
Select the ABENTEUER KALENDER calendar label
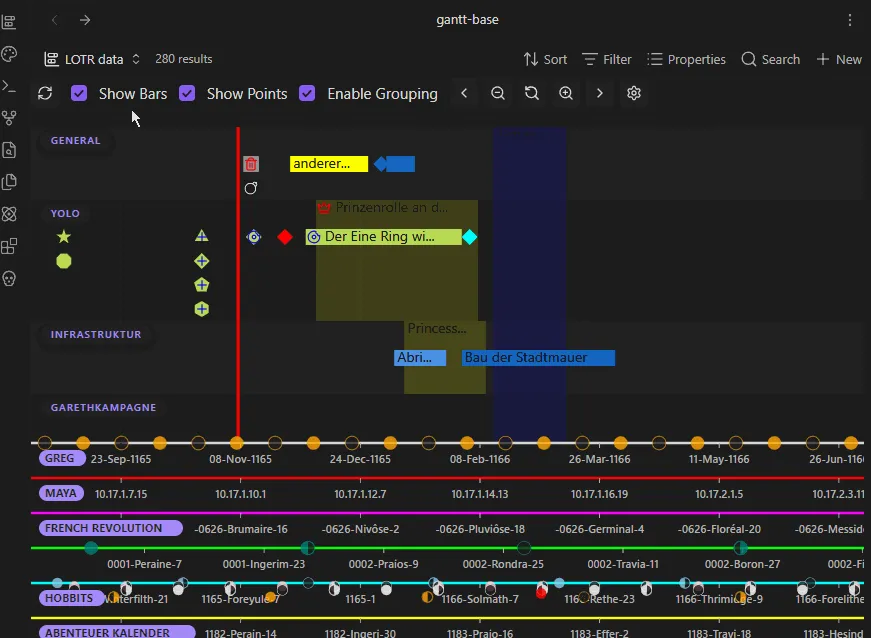pos(117,632)
